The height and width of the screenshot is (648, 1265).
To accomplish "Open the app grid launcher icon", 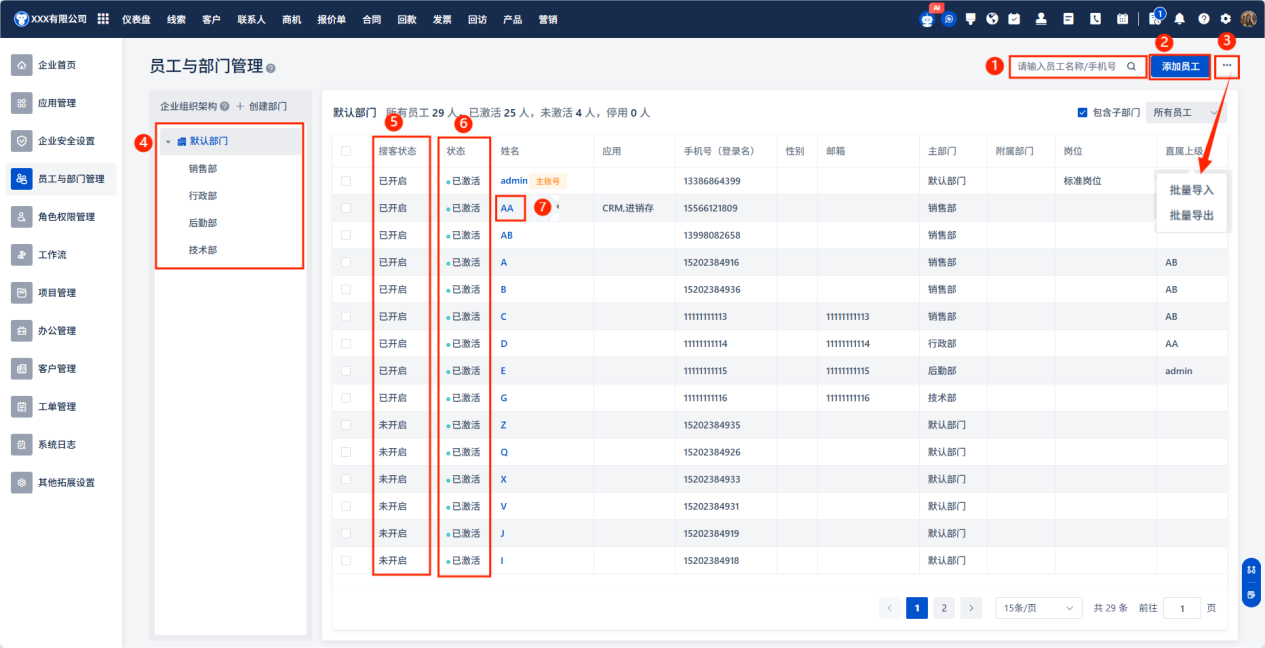I will click(x=103, y=19).
